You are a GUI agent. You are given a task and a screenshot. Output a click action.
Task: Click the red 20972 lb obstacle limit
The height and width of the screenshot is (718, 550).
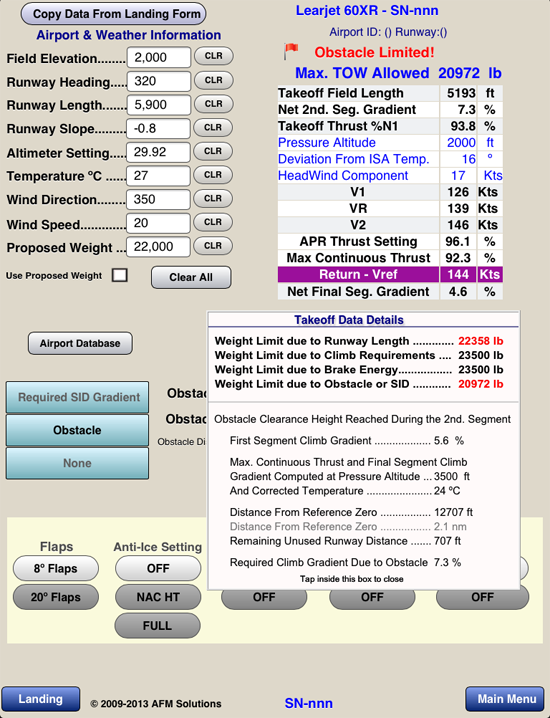[x=480, y=384]
